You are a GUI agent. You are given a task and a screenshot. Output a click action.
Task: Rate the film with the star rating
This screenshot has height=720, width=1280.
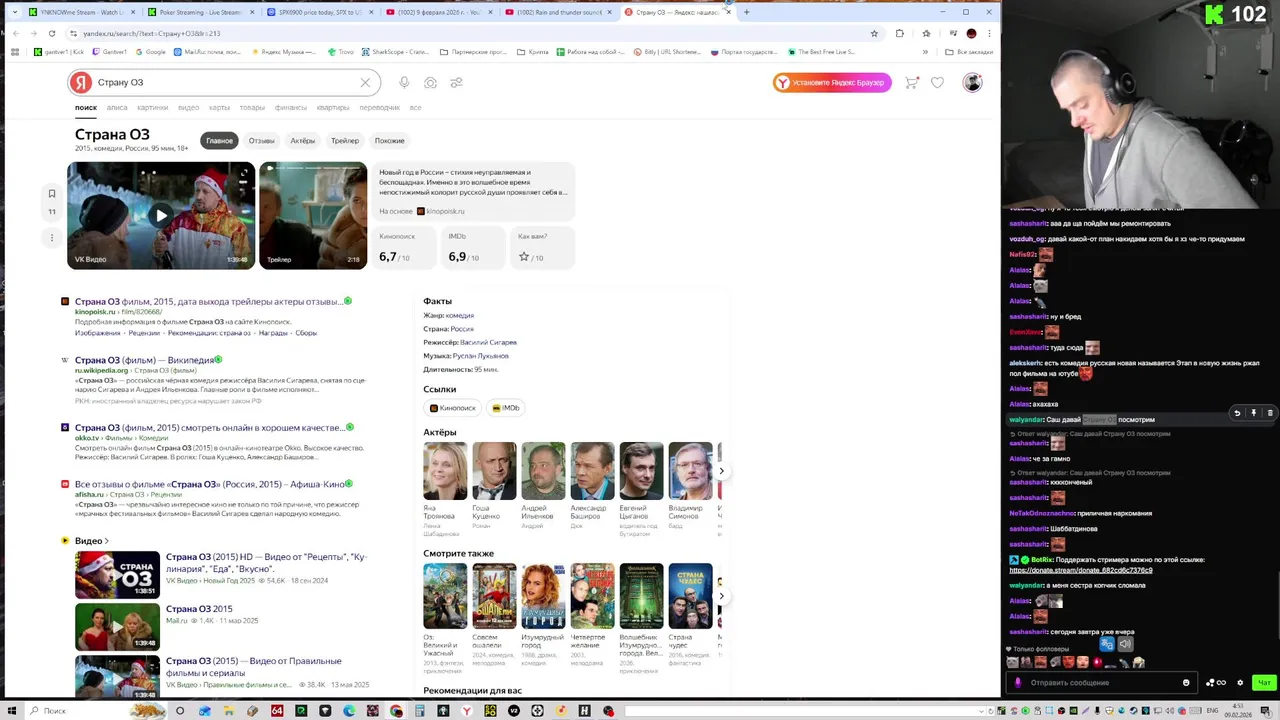pyautogui.click(x=523, y=257)
